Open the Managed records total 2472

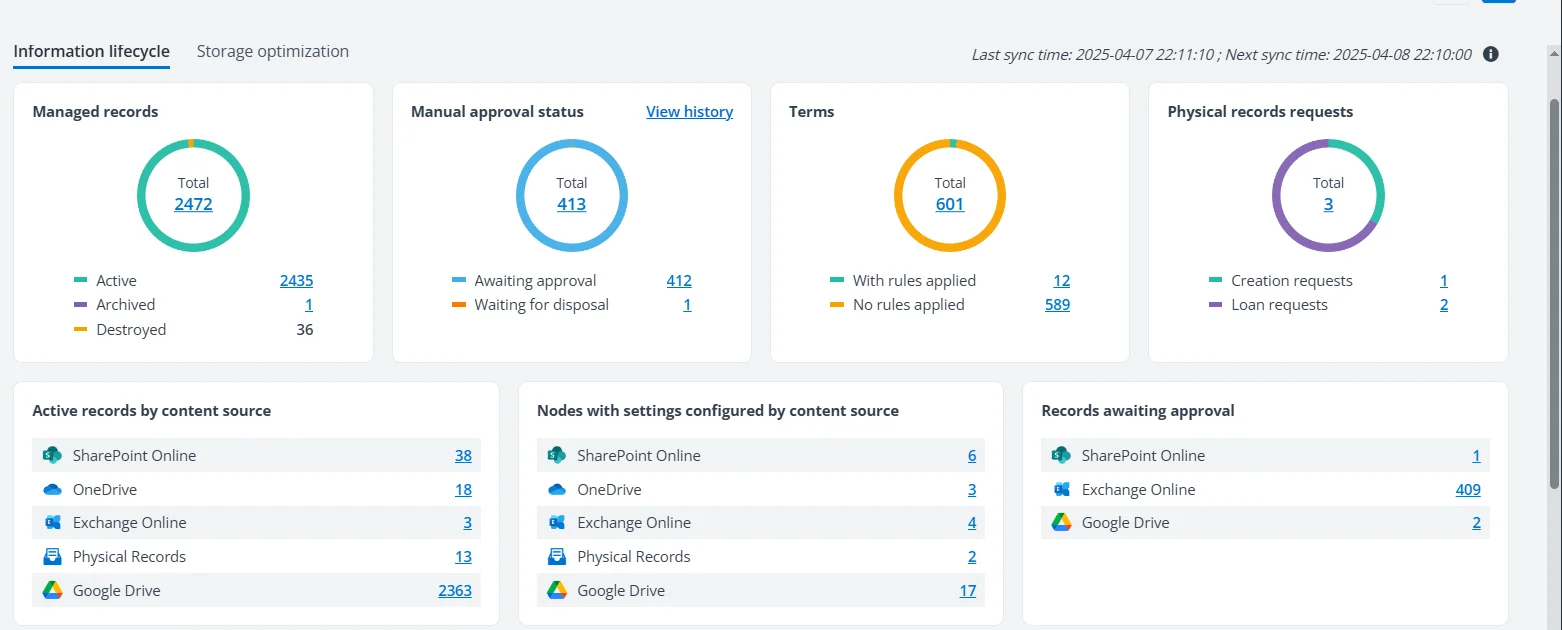194,204
